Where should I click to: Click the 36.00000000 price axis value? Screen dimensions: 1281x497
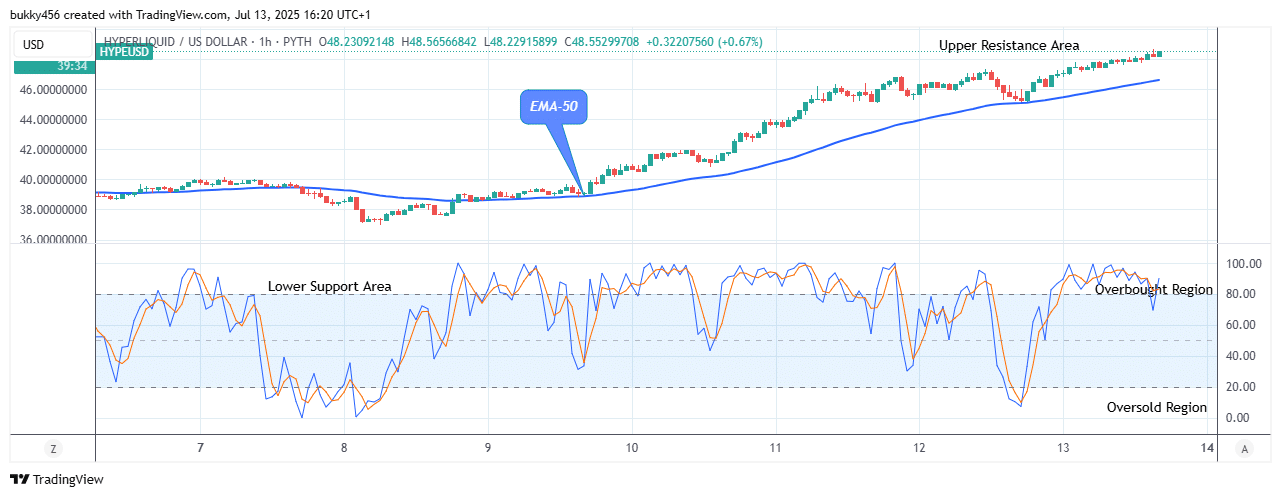pos(53,240)
